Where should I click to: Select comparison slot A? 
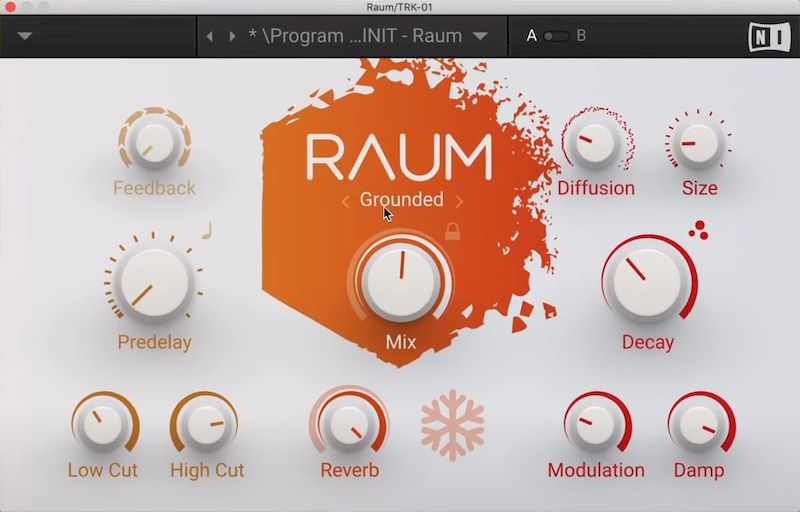pos(532,36)
